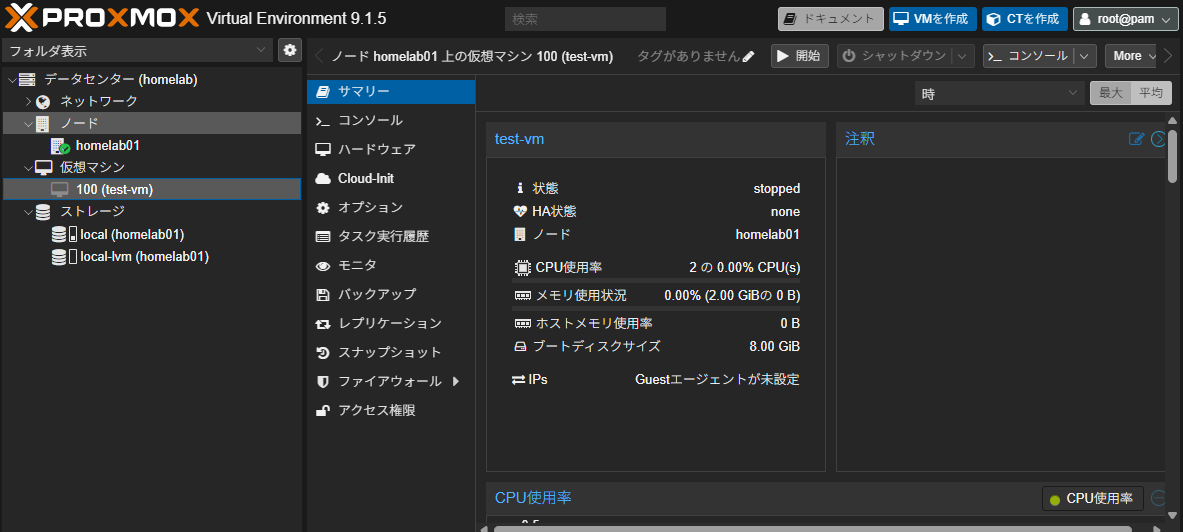Click the network globe icon in tree

[x=44, y=101]
